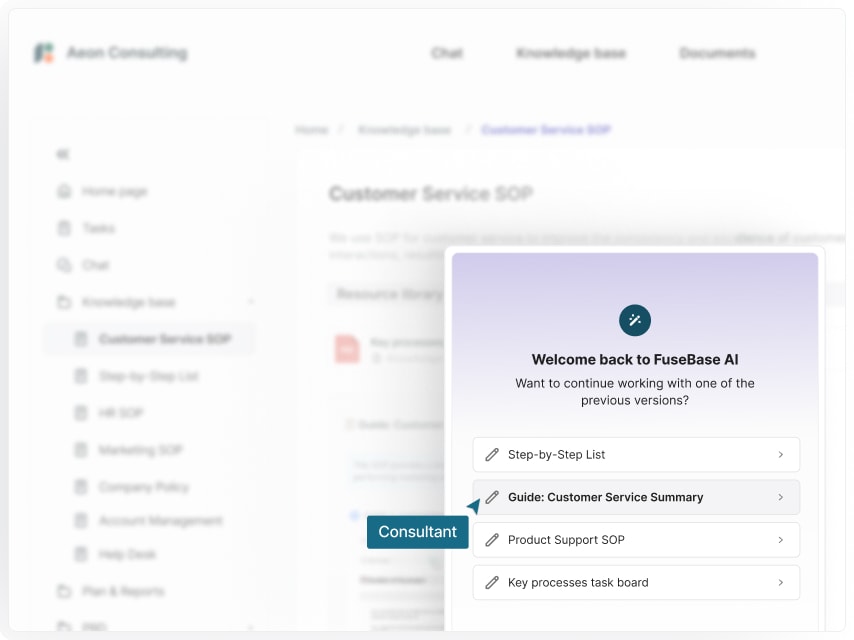Collapse the Knowledge base section in the sidebar

(251, 302)
